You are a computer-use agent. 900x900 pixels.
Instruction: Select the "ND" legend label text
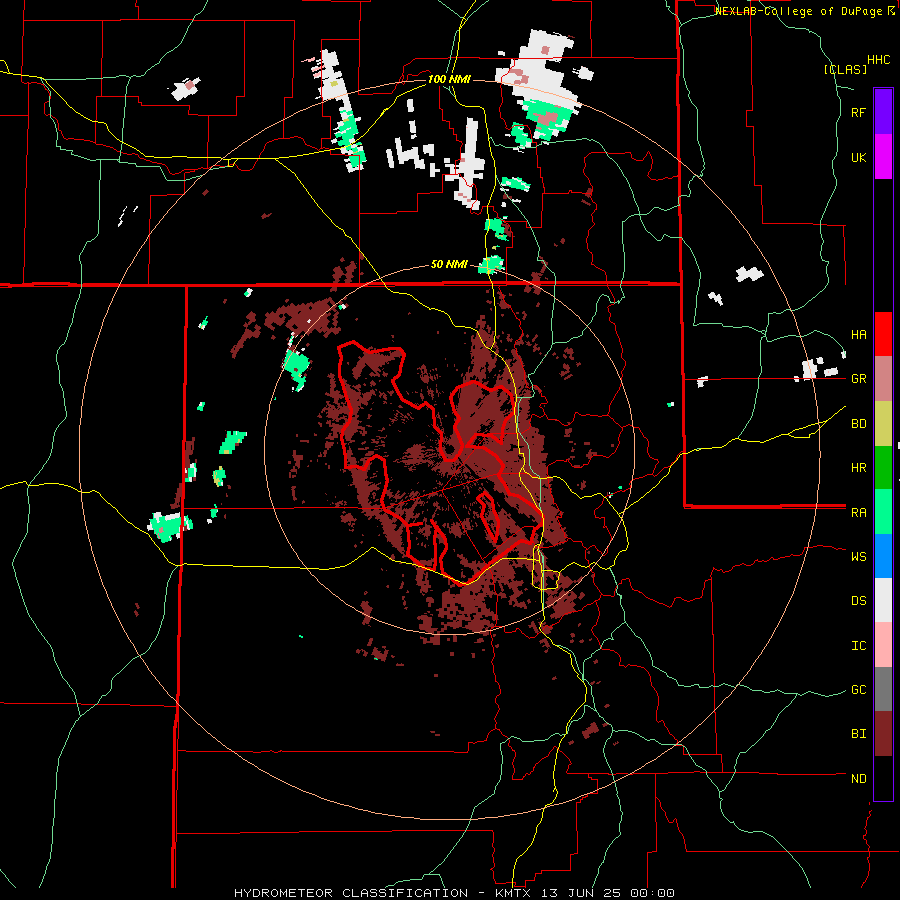[x=858, y=779]
